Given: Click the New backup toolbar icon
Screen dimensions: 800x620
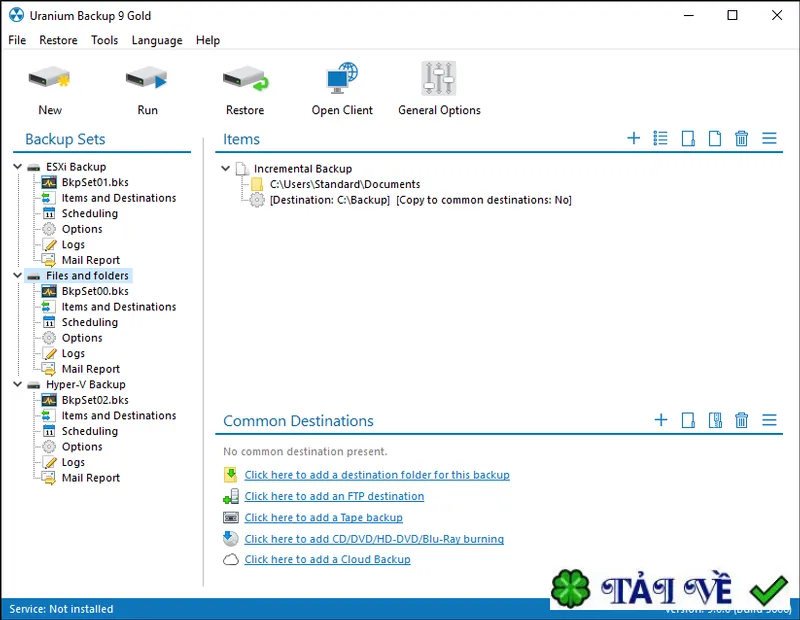Looking at the screenshot, I should [x=49, y=79].
